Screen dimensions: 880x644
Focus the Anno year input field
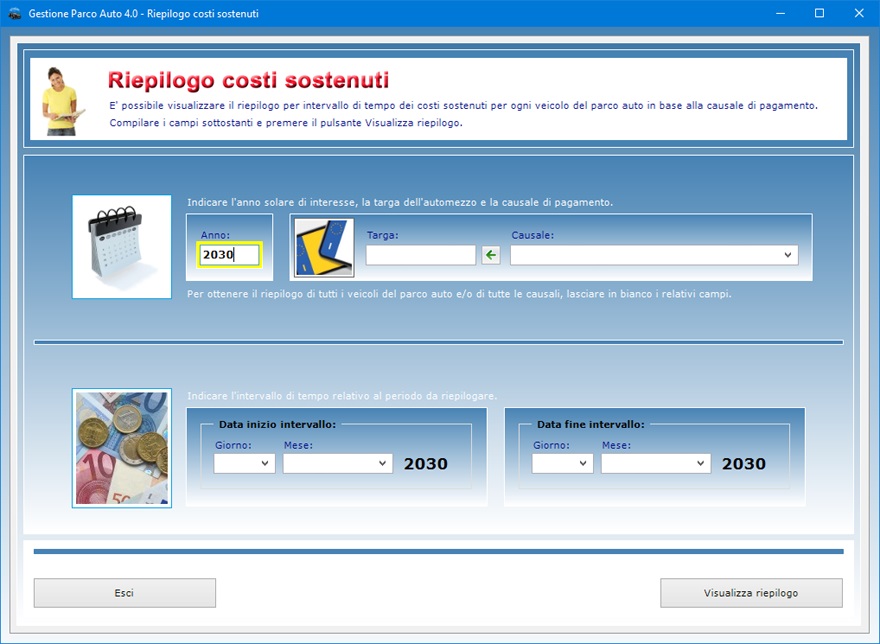click(230, 254)
